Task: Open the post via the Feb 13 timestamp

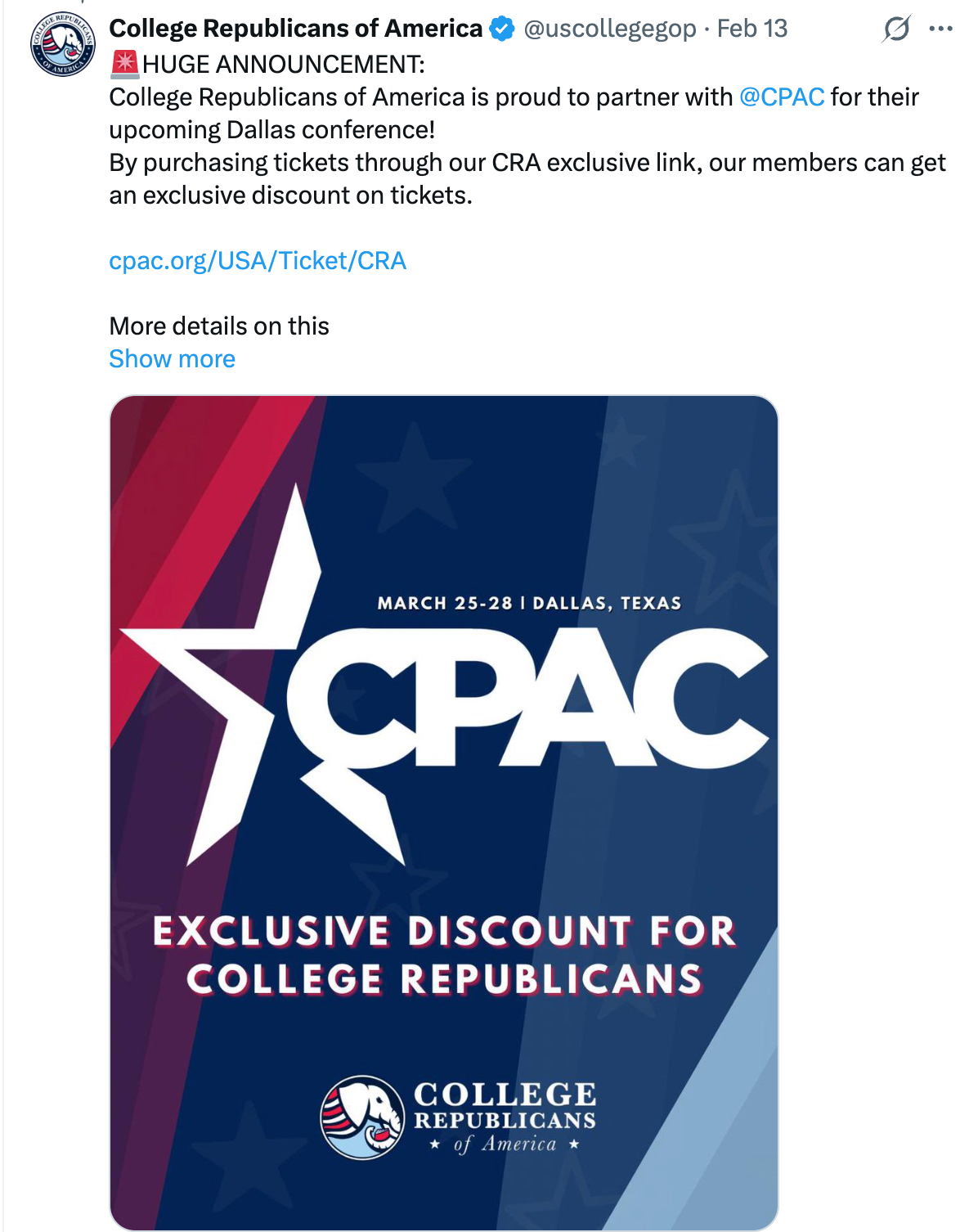Action: 752,29
